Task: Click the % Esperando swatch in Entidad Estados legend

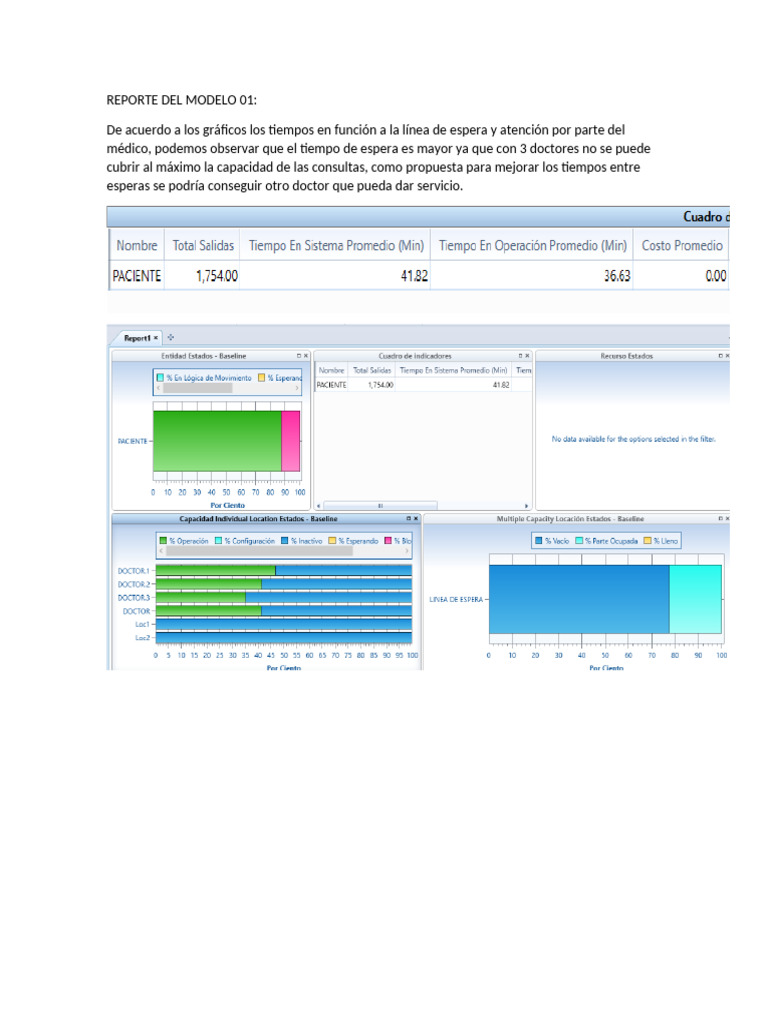Action: pyautogui.click(x=261, y=377)
